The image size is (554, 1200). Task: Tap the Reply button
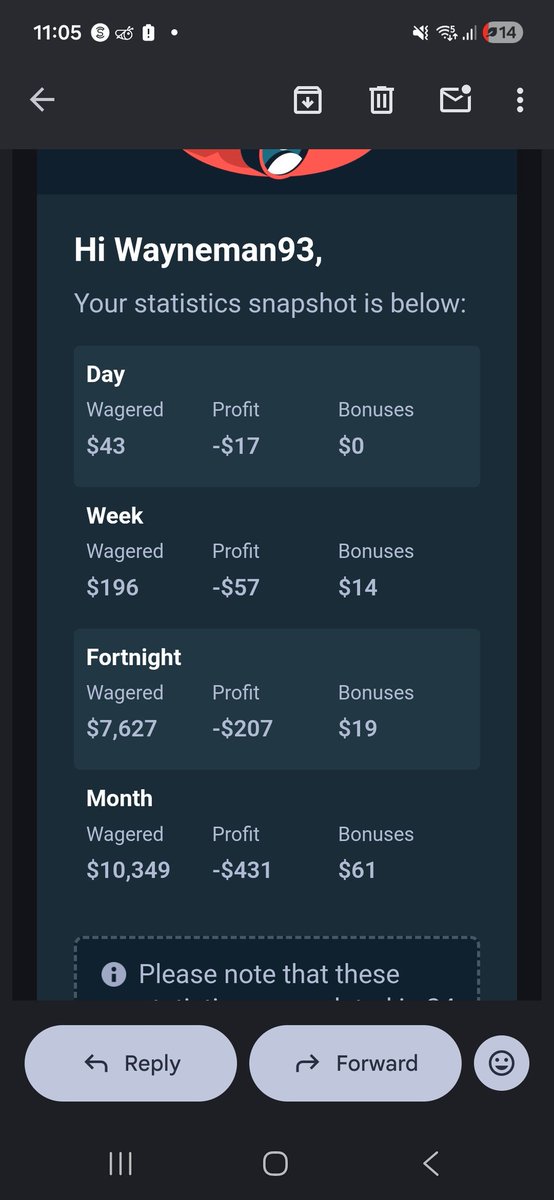point(131,1063)
